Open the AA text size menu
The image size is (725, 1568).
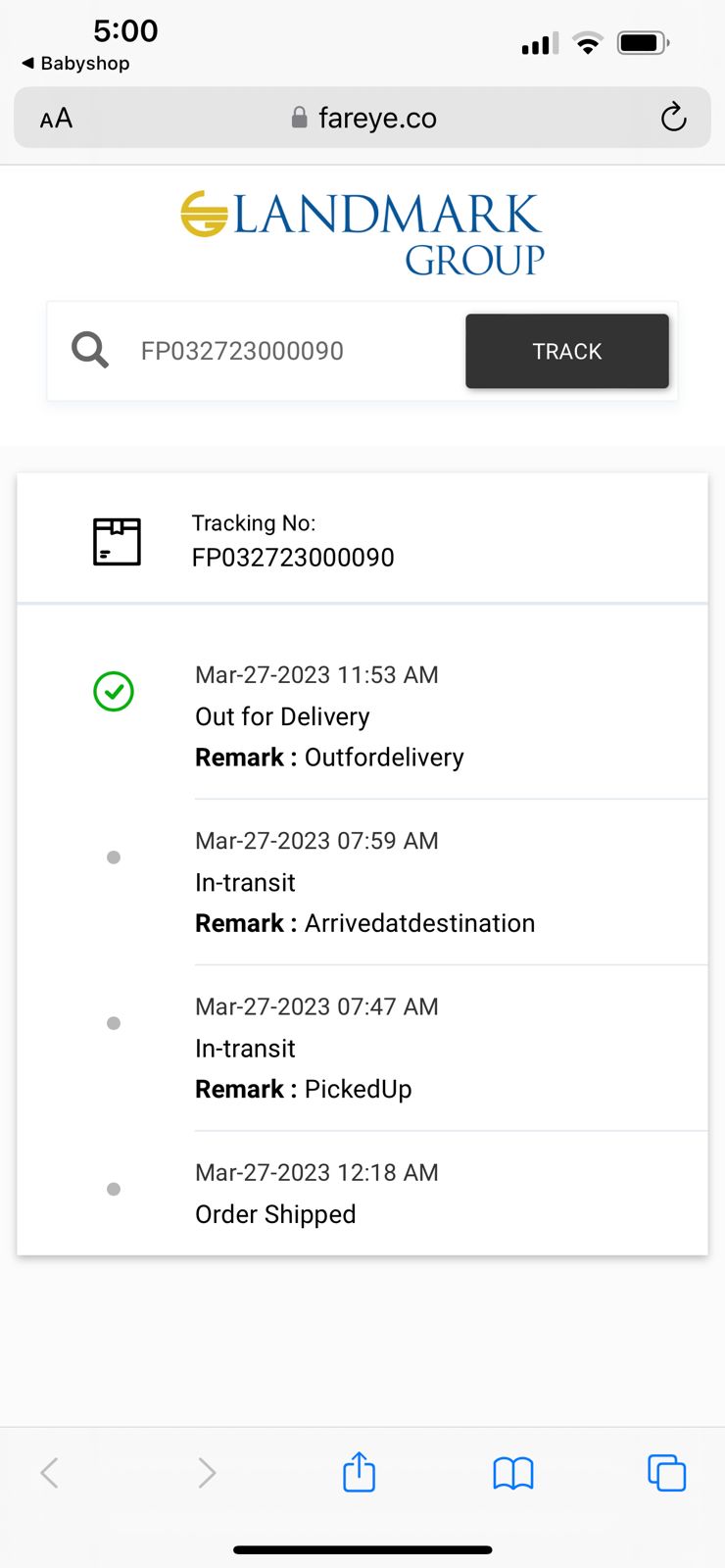tap(56, 119)
